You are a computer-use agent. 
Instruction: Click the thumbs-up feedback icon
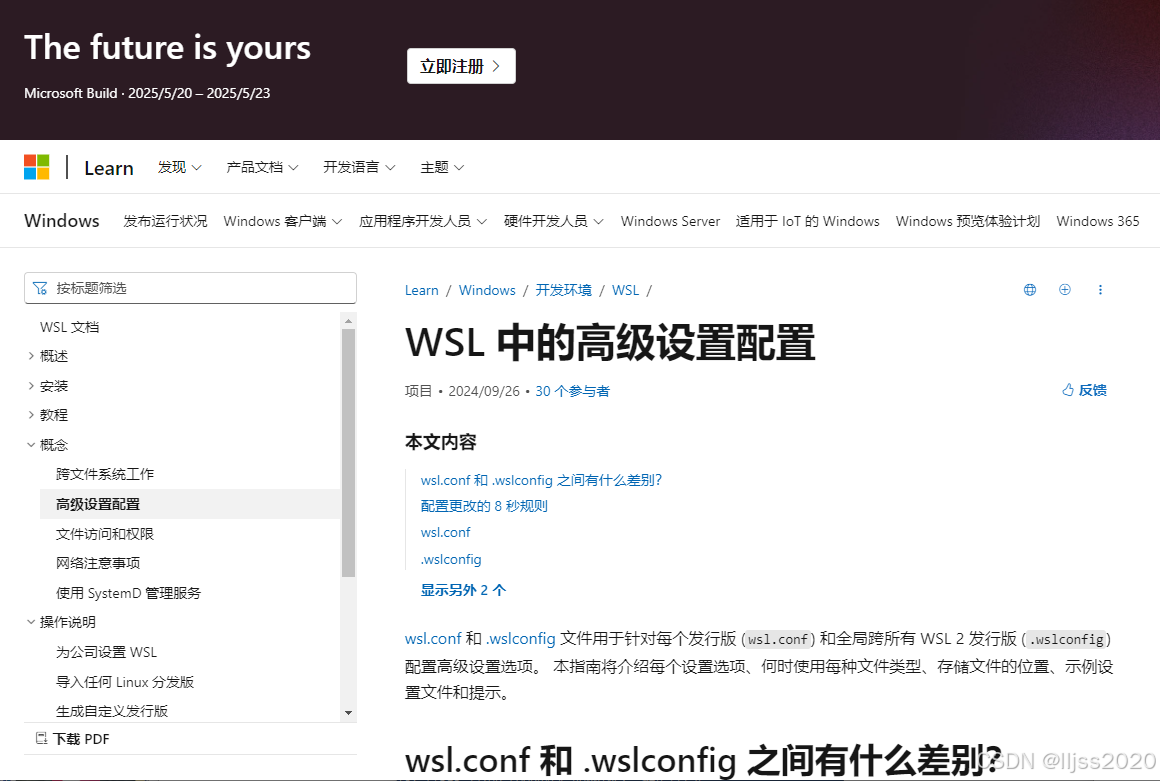pos(1068,390)
